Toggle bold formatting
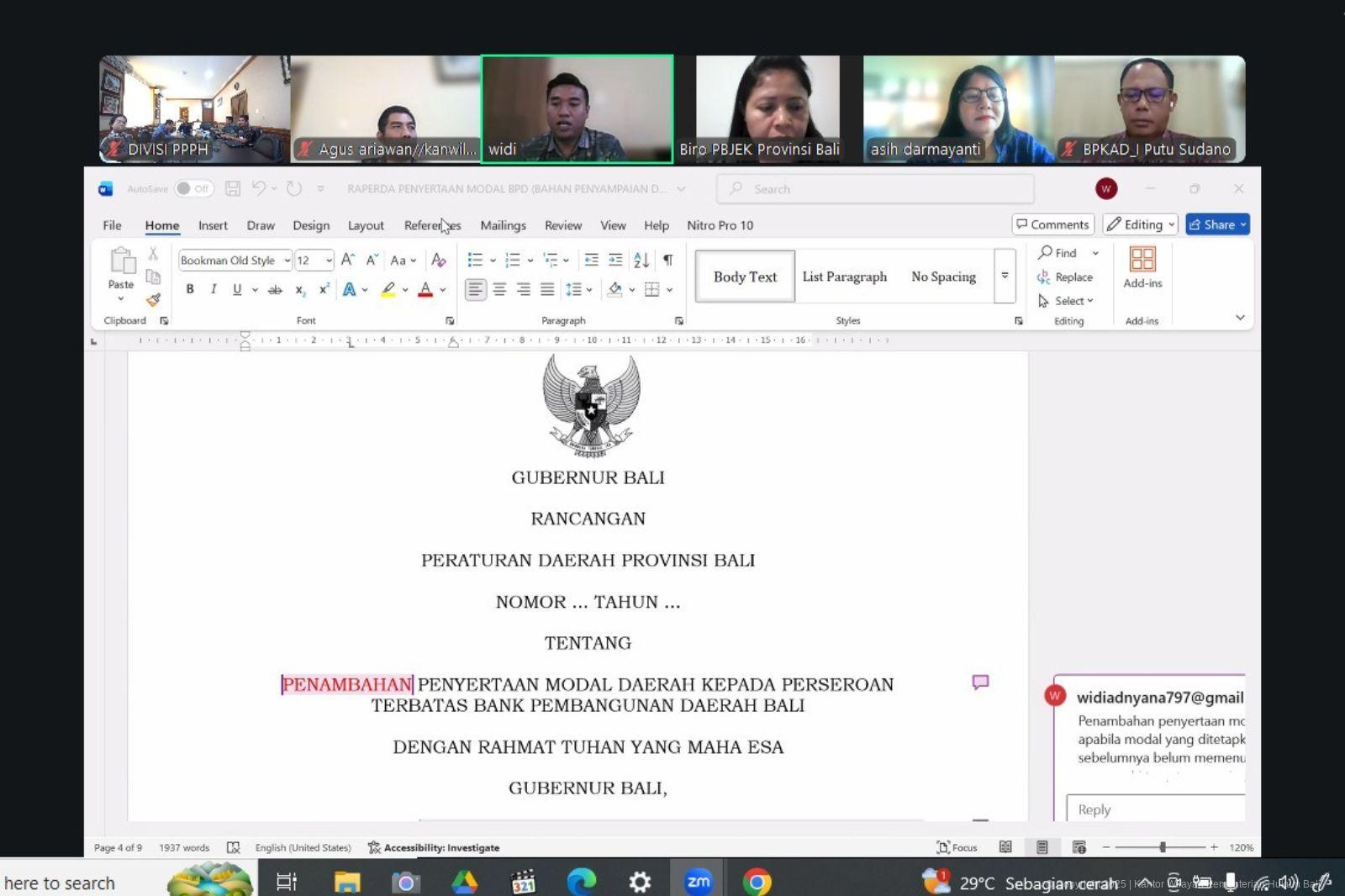The image size is (1345, 896). coord(190,290)
